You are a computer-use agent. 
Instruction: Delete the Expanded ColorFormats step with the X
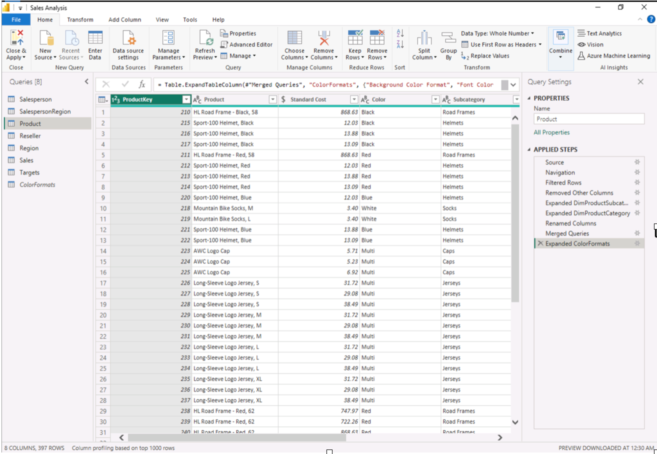point(540,243)
